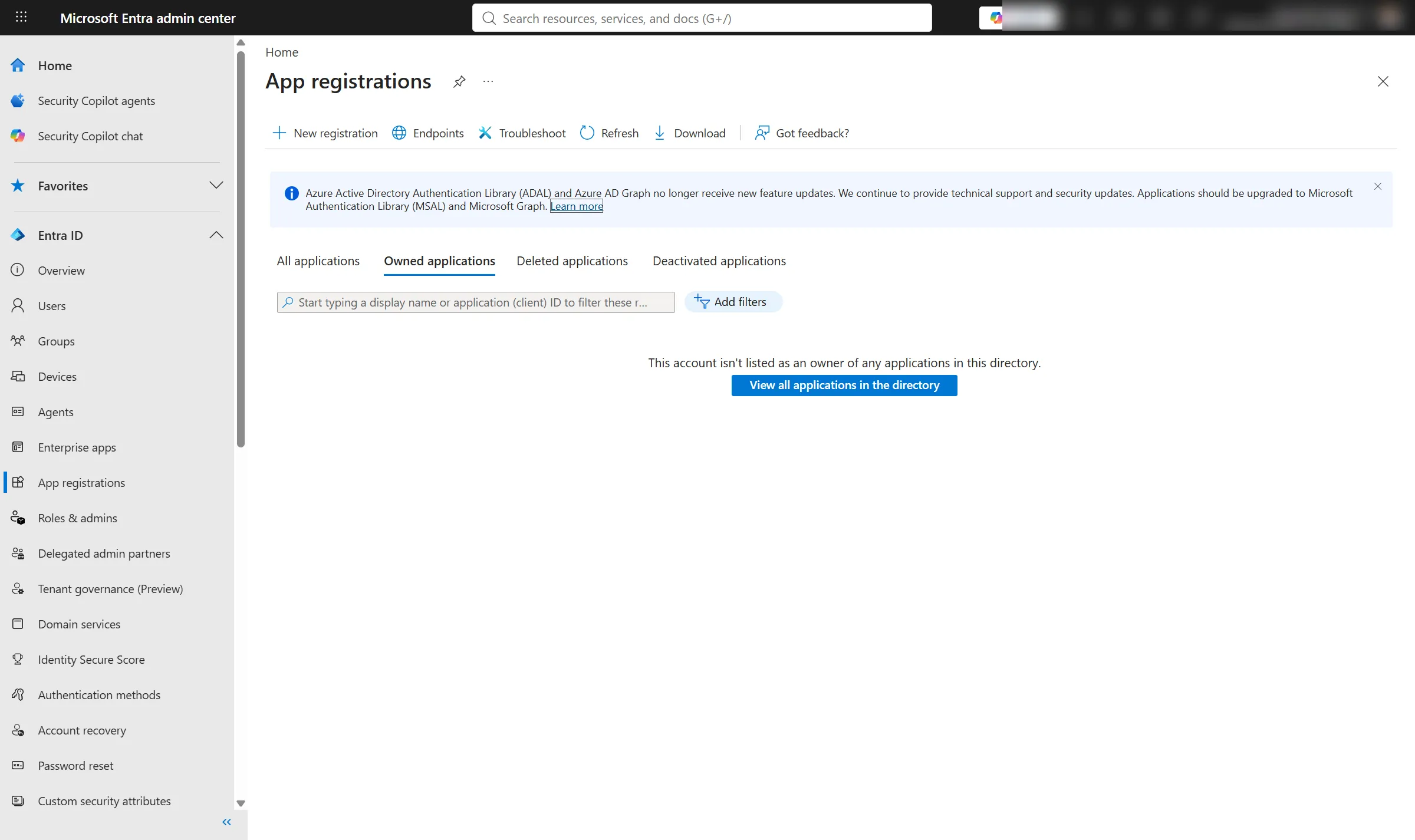
Task: Open the Deleted applications tab
Action: 572,261
